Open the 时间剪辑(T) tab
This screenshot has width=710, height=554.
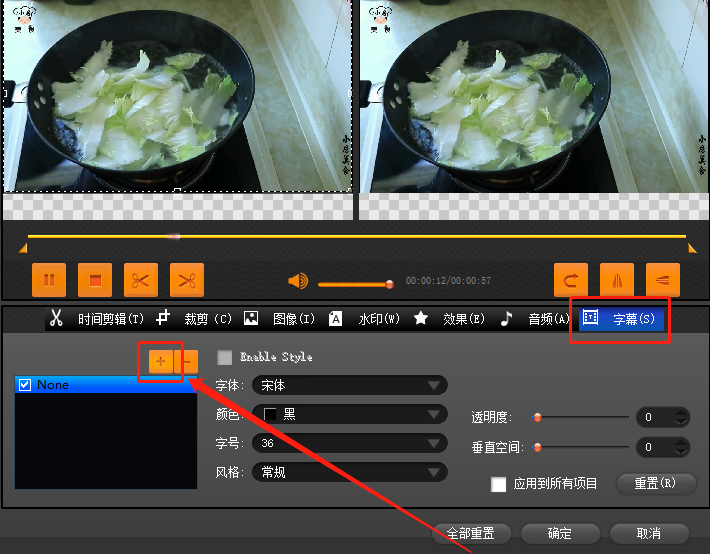[97, 319]
